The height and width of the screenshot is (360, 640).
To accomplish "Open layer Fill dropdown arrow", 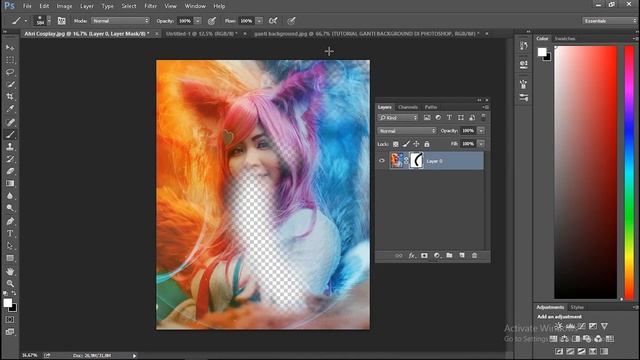I will click(x=481, y=144).
